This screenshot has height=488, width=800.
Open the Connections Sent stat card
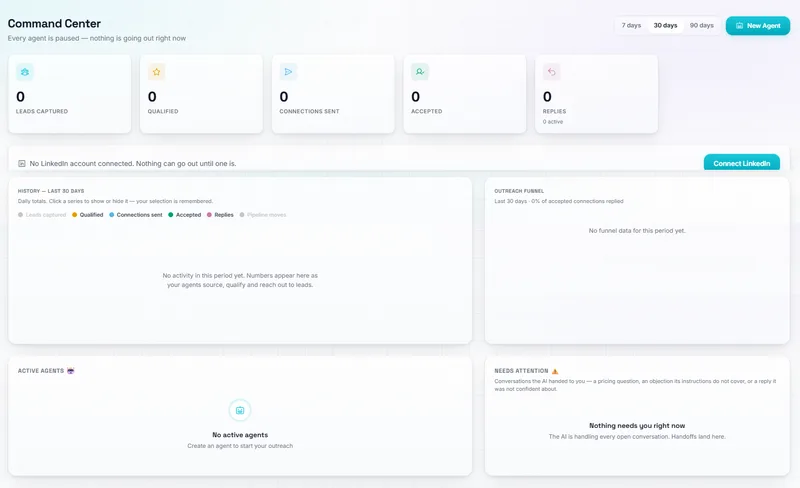[x=333, y=94]
